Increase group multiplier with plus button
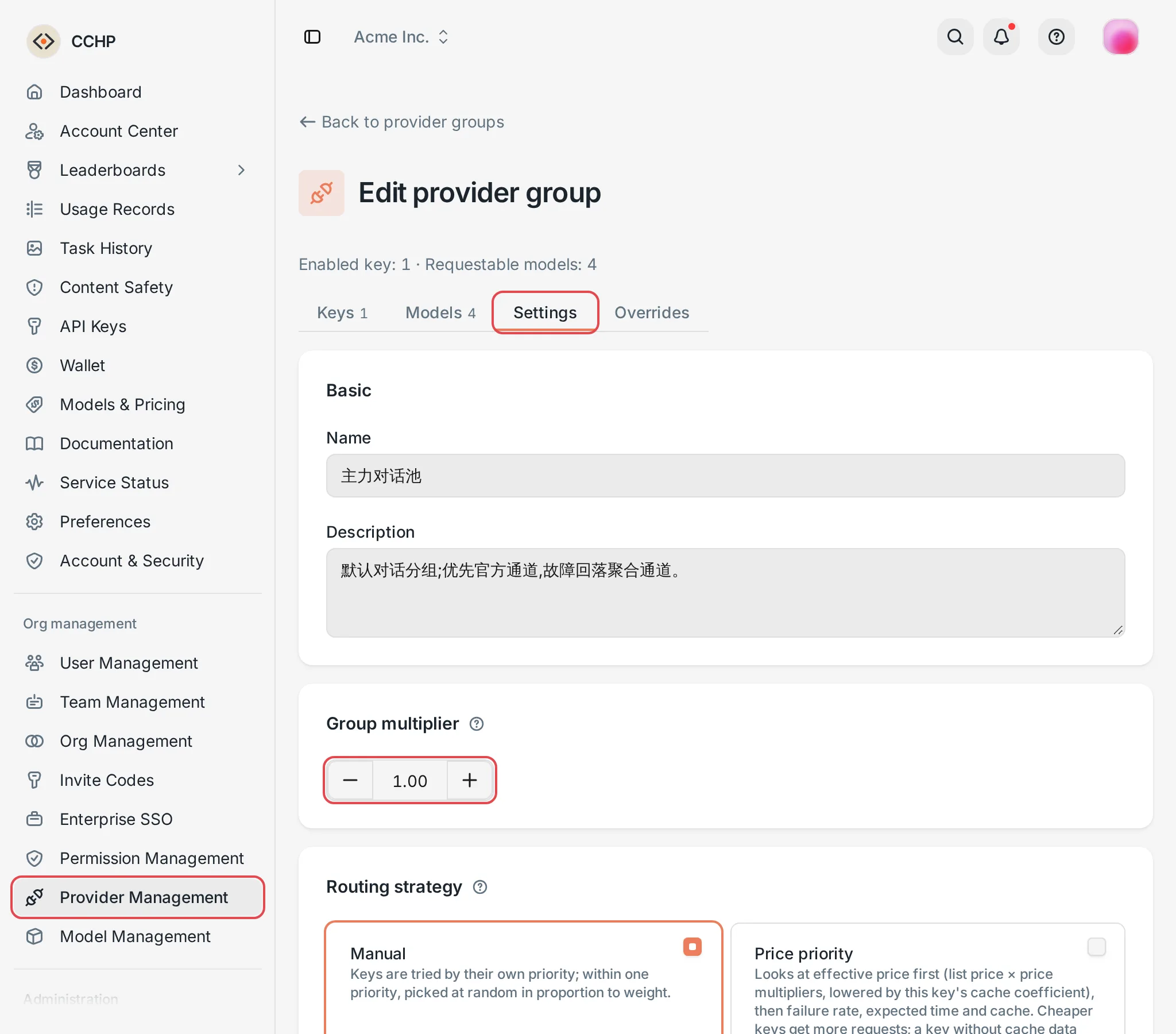The width and height of the screenshot is (1176, 1034). coord(470,780)
